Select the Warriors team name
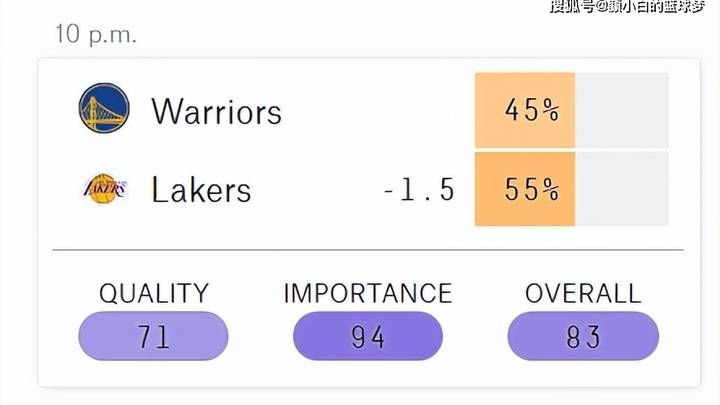 216,111
